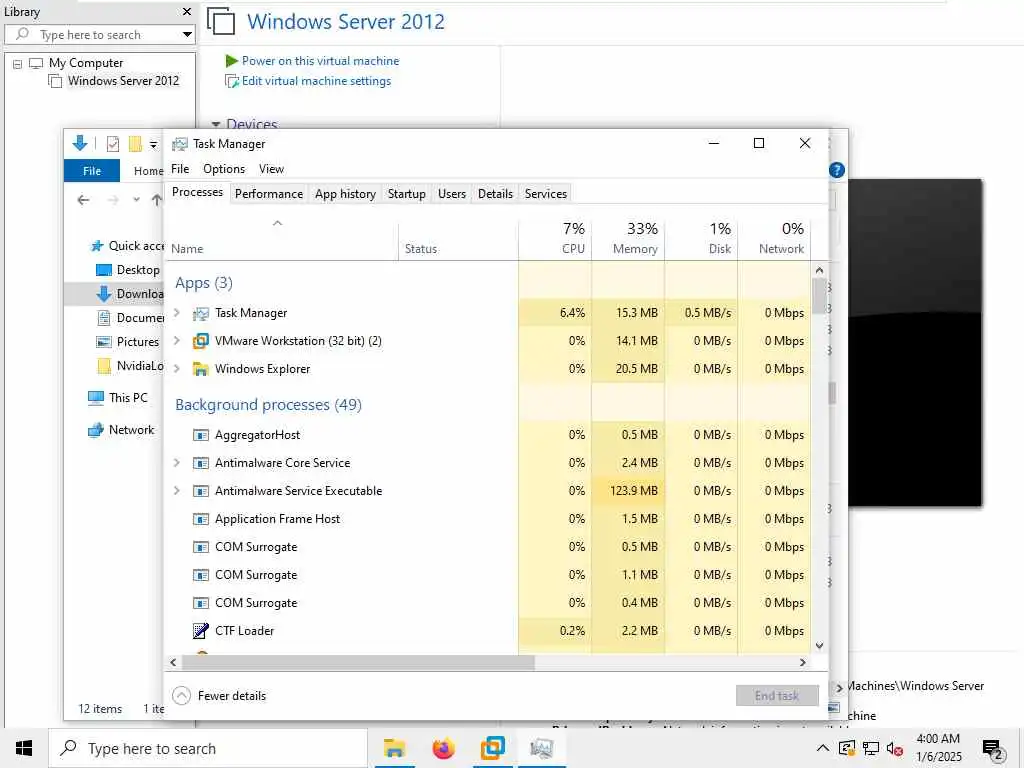Switch to the Users tab
This screenshot has width=1024, height=768.
[x=452, y=194]
